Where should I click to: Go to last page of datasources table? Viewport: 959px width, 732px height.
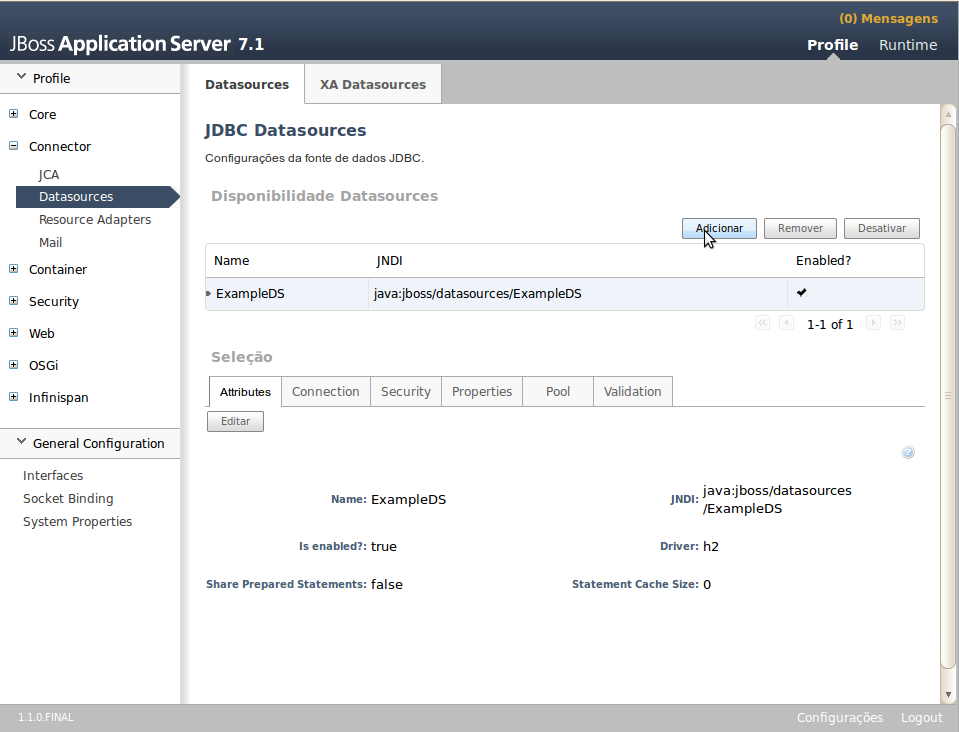[x=897, y=323]
